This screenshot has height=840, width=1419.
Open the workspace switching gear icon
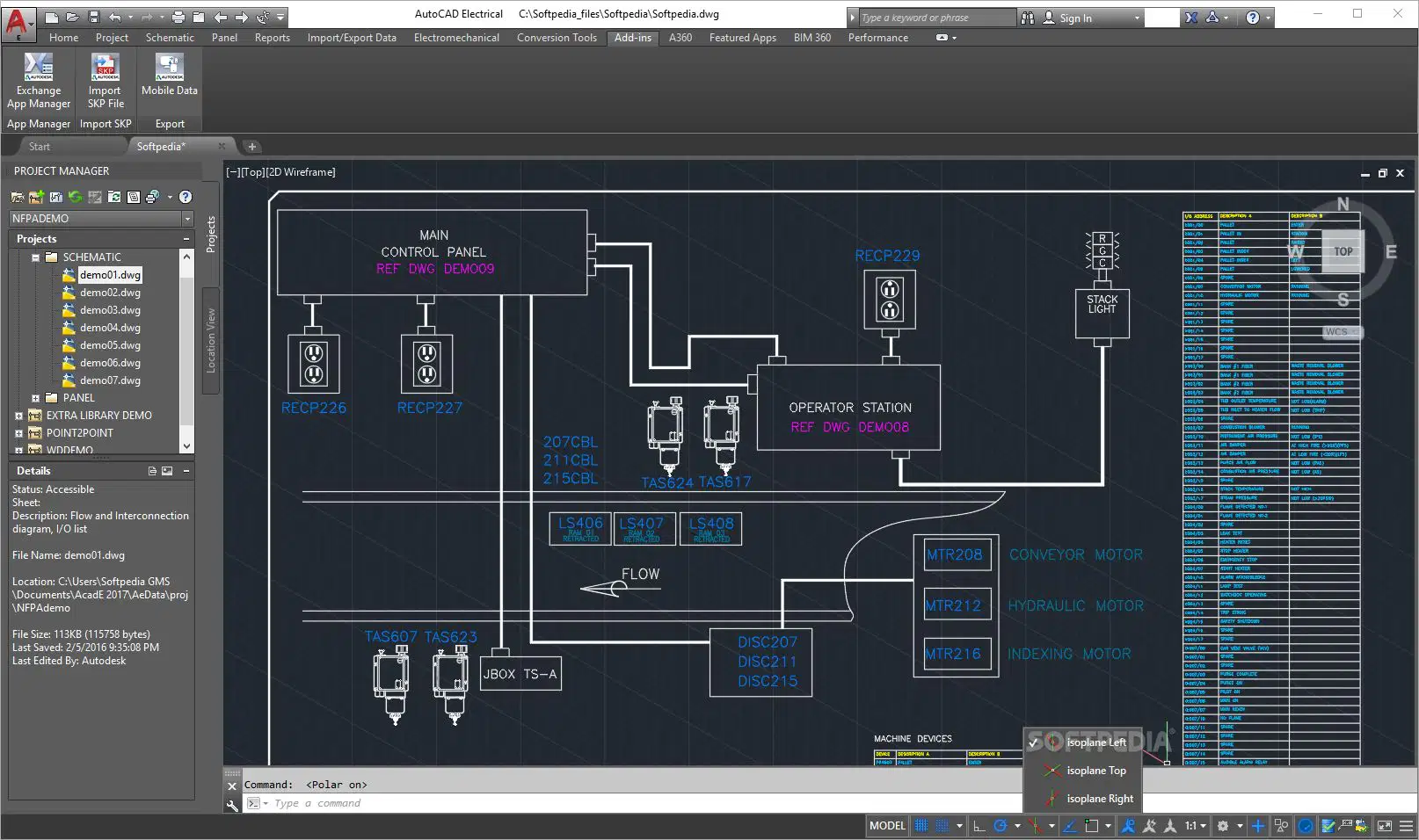1222,826
